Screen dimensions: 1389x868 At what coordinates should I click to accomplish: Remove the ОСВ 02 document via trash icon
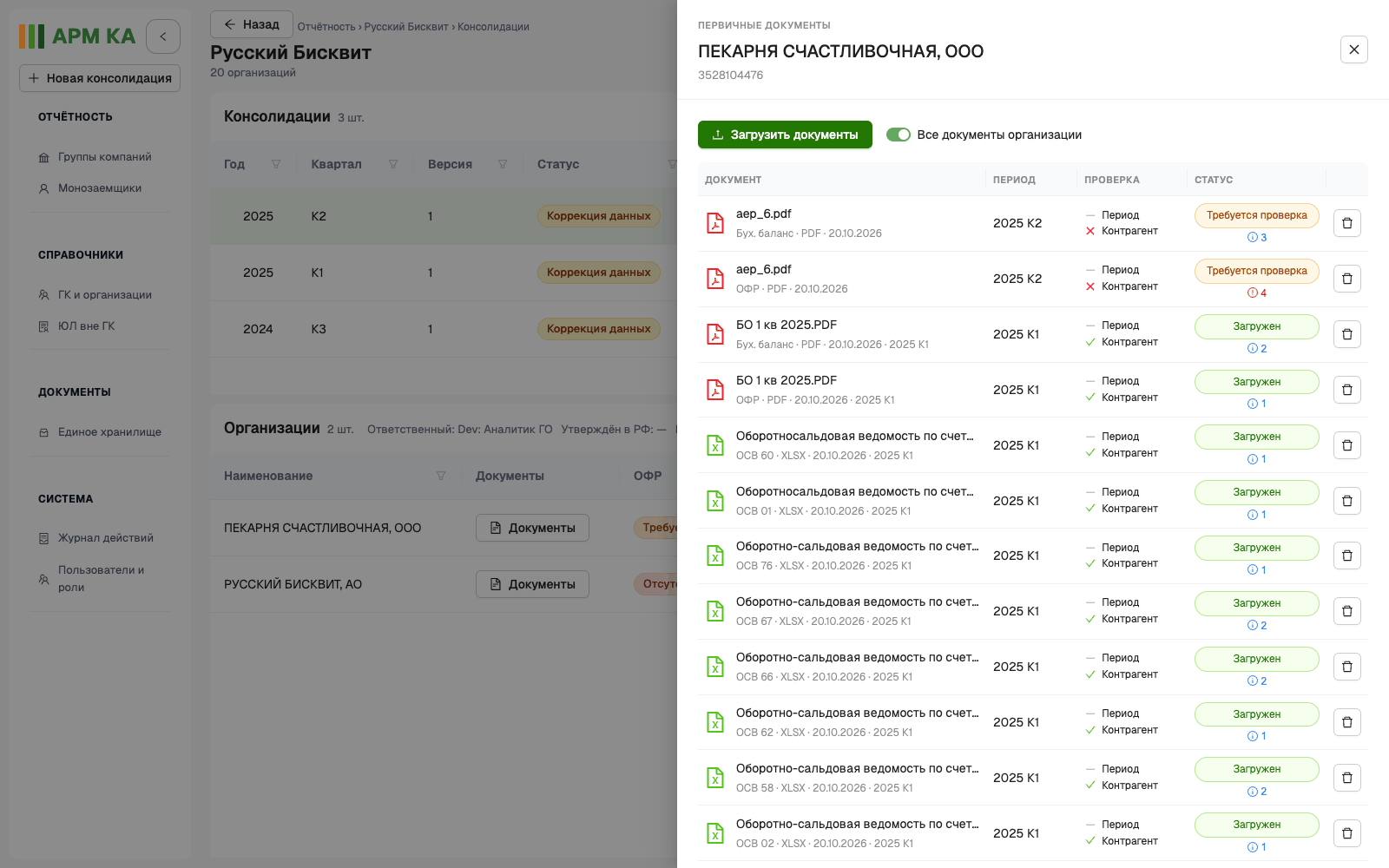pos(1346,833)
